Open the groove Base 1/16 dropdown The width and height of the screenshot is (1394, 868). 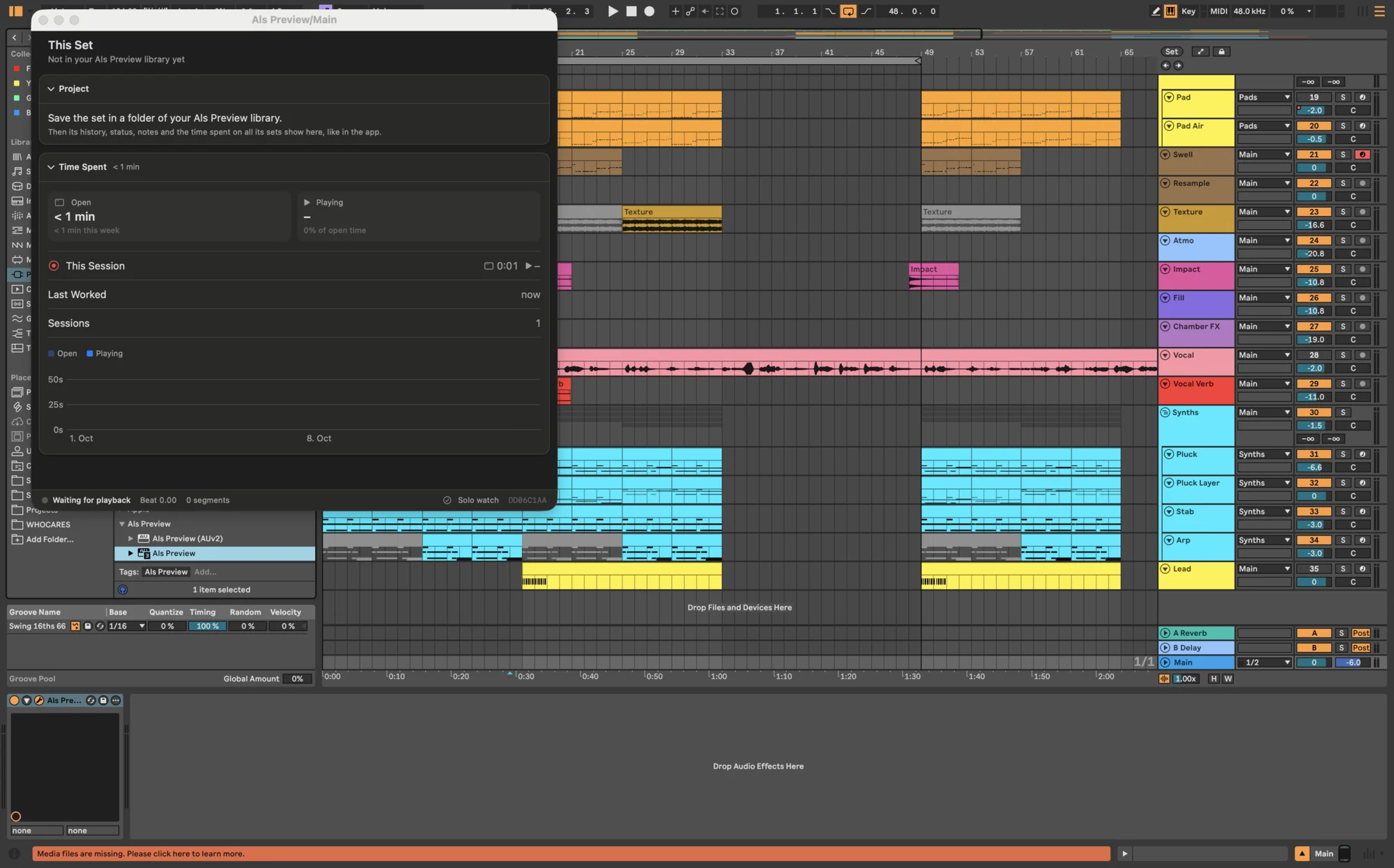127,626
